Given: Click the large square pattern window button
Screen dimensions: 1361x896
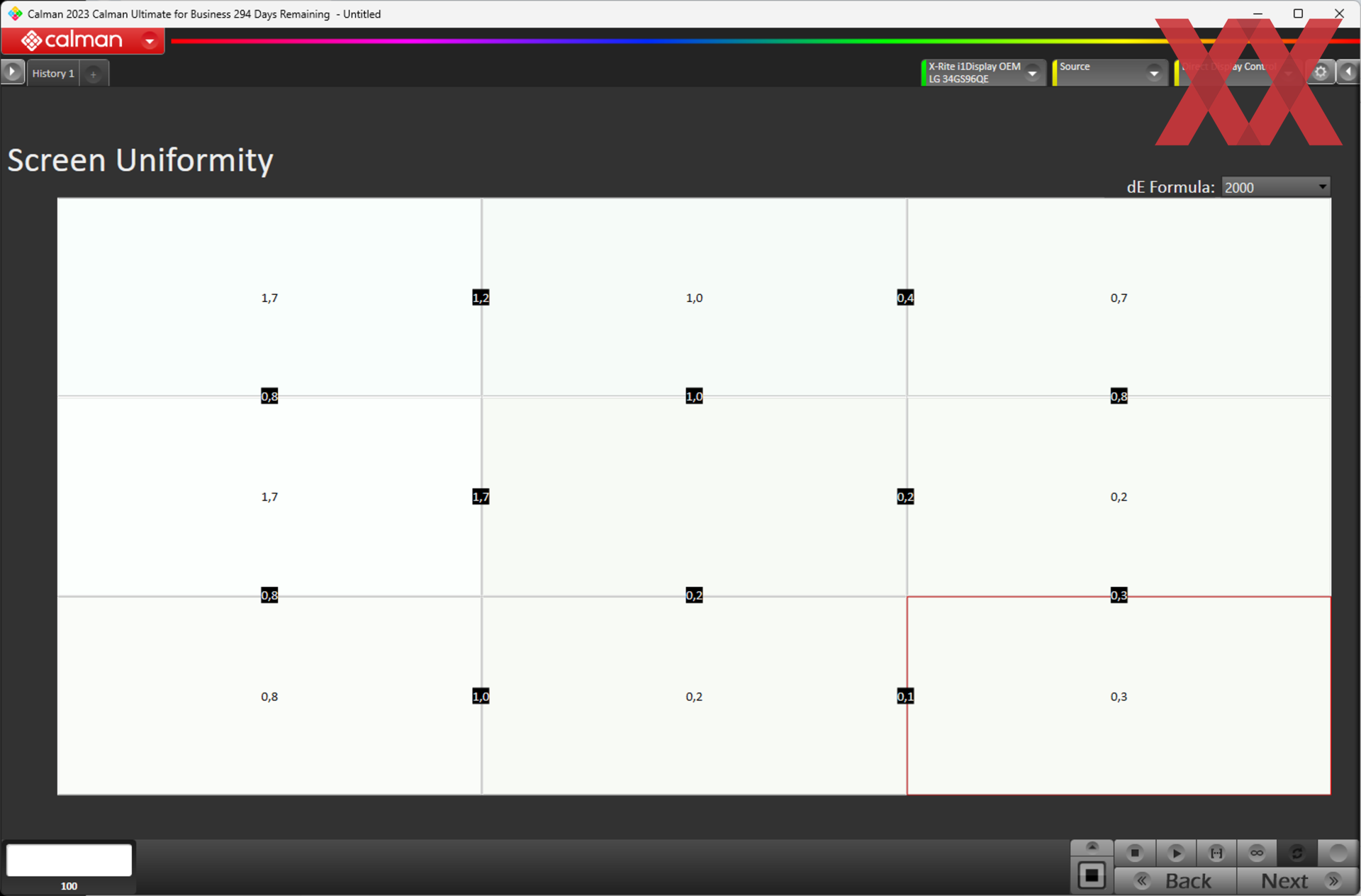Looking at the screenshot, I should coord(1092,875).
